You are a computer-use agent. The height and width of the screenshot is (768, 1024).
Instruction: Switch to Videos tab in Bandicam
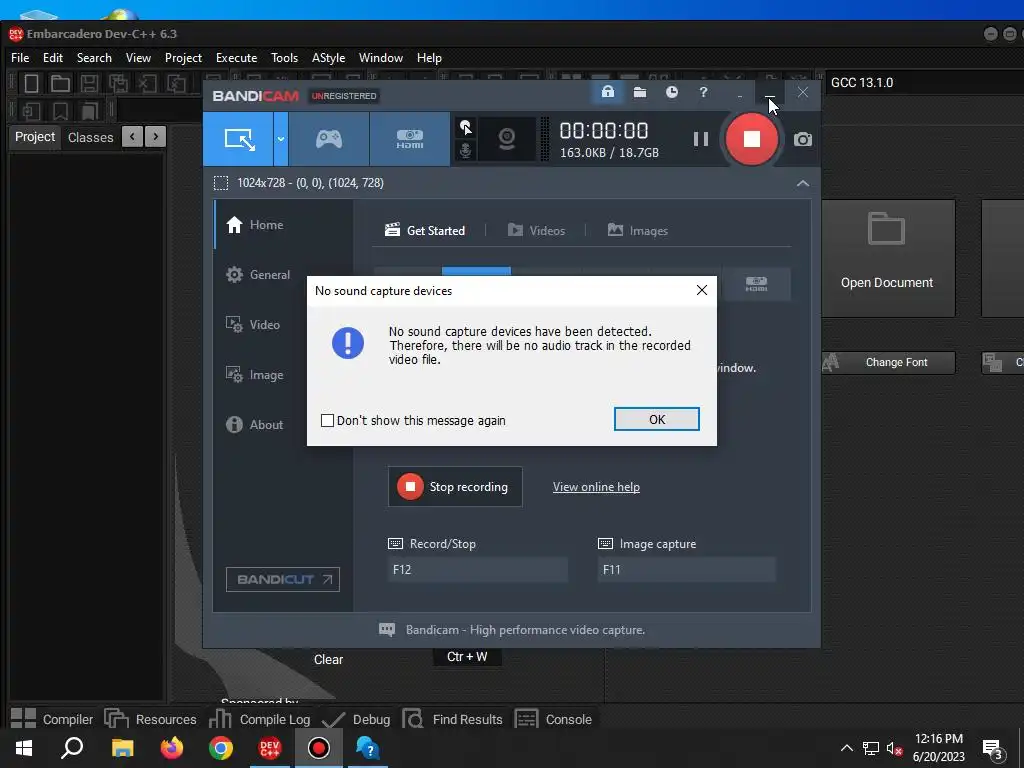(536, 231)
